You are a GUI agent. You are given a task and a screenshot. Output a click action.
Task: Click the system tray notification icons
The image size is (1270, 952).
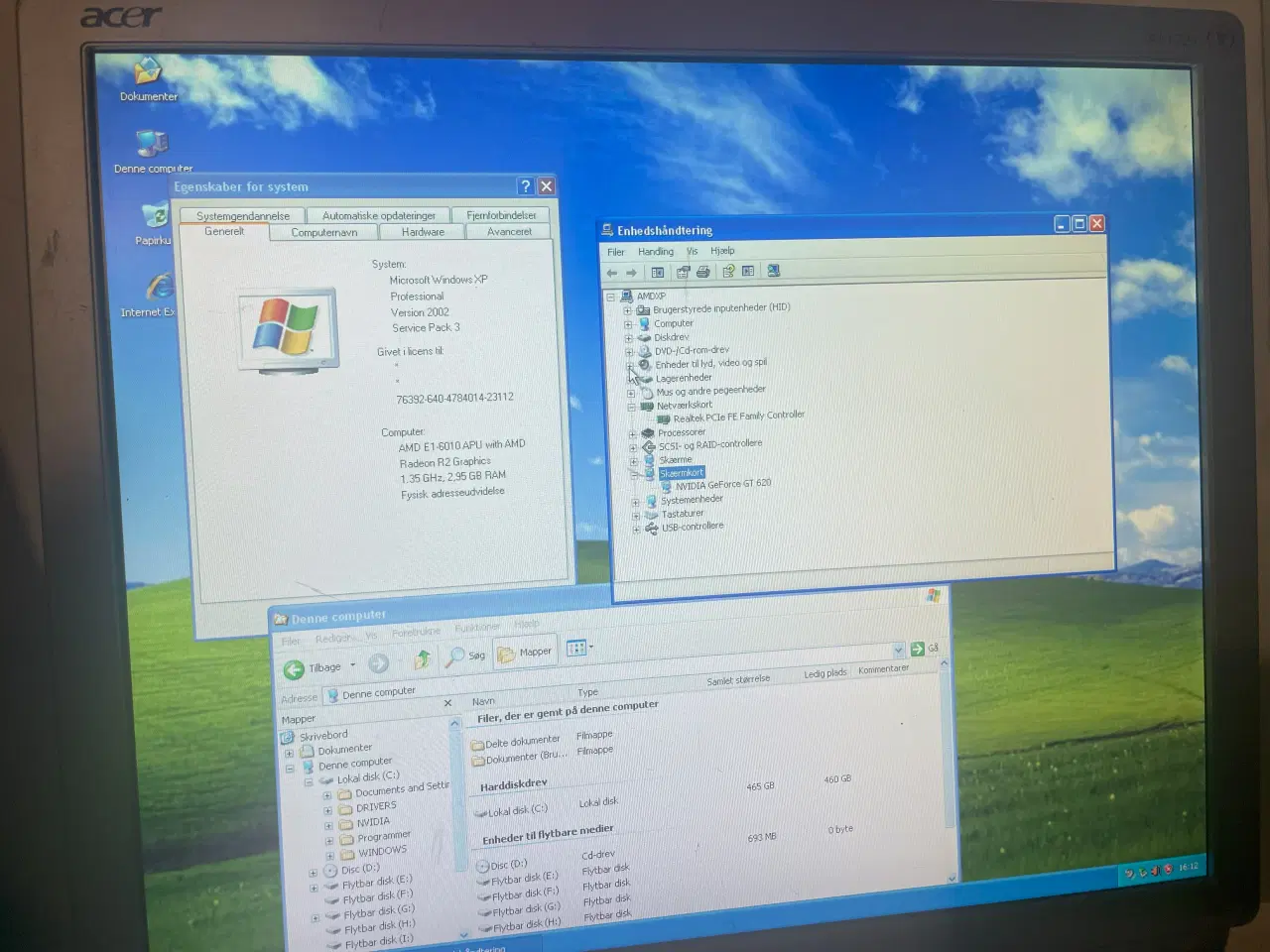[x=1147, y=872]
